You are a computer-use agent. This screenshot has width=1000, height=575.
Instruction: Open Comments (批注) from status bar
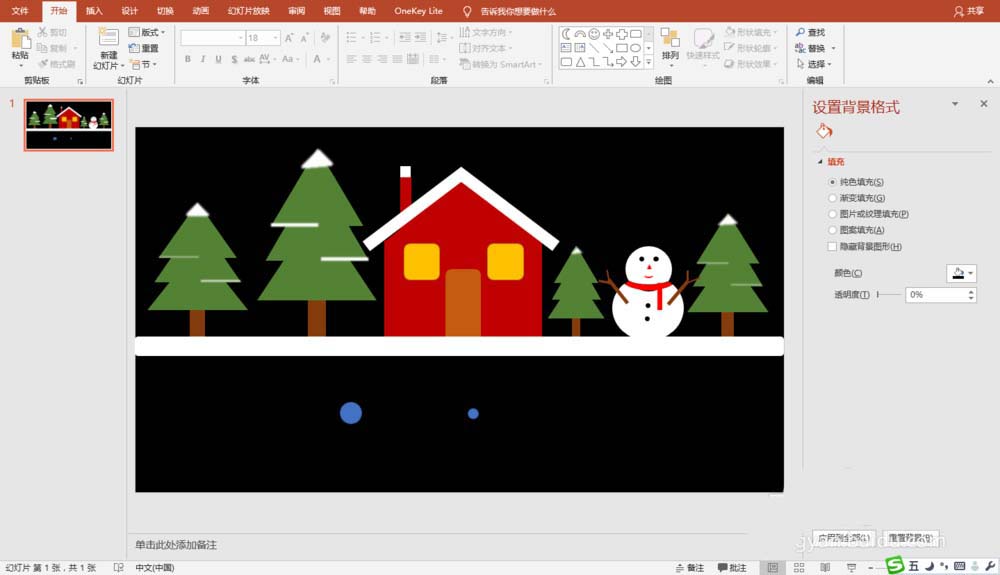[732, 567]
